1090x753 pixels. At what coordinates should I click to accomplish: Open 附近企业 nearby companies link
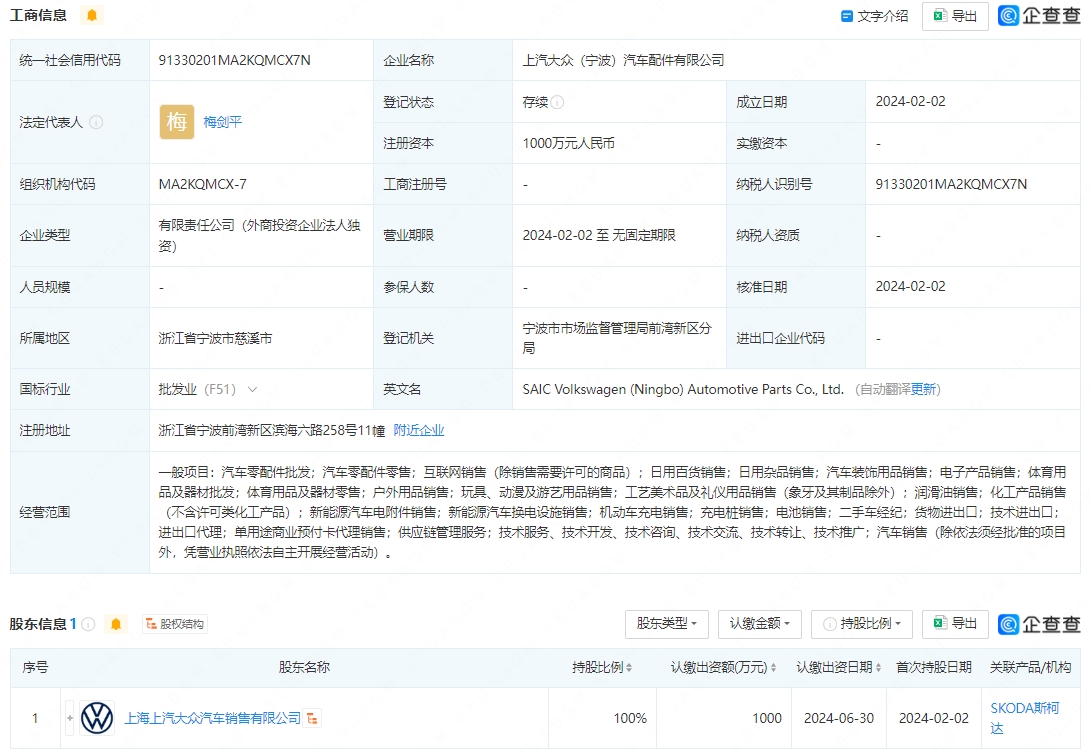point(418,430)
